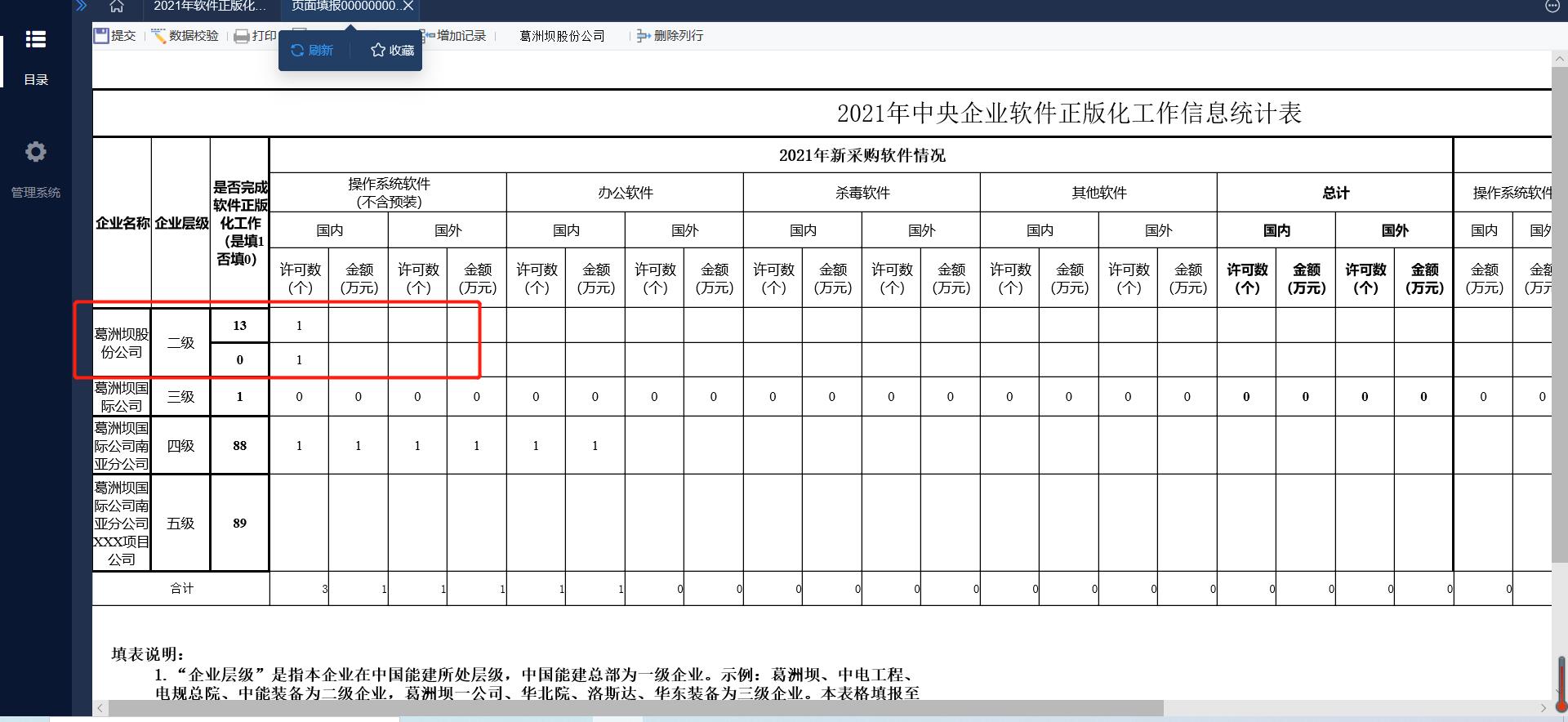The width and height of the screenshot is (1568, 722).
Task: Click the 三级 level cell
Action: pos(180,397)
